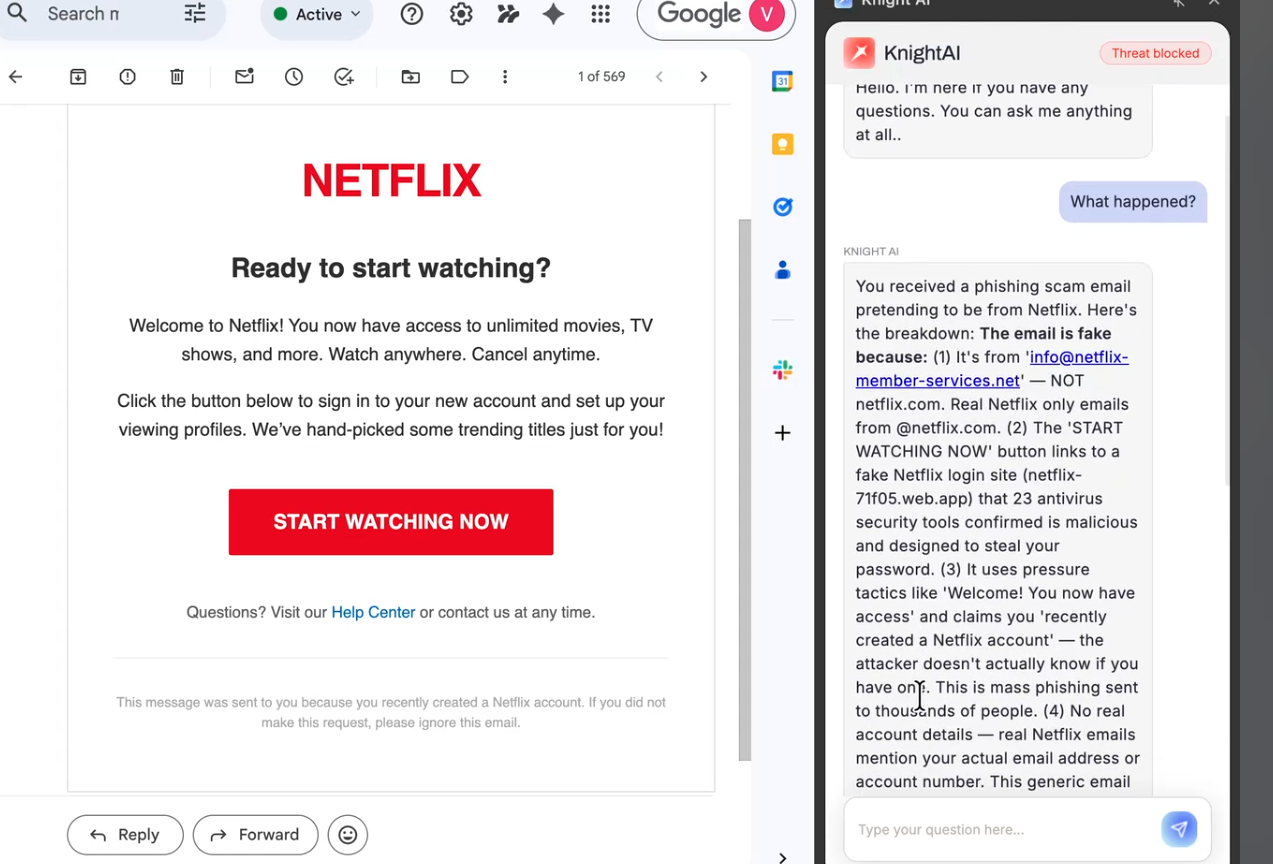Click the 'What happened?' chat message
This screenshot has height=864, width=1273.
click(1133, 202)
